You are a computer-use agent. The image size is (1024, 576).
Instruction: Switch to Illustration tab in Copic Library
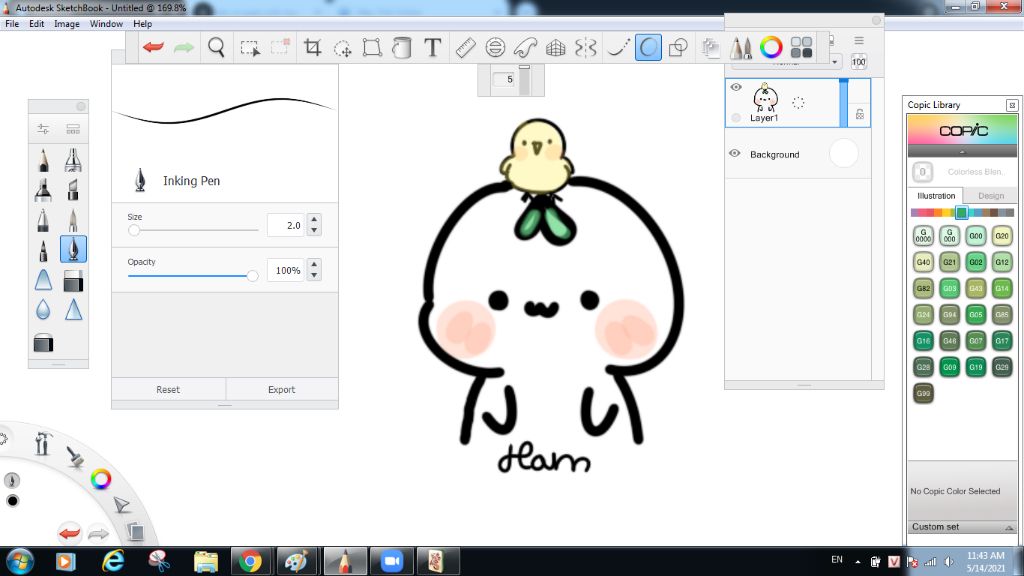pyautogui.click(x=935, y=196)
